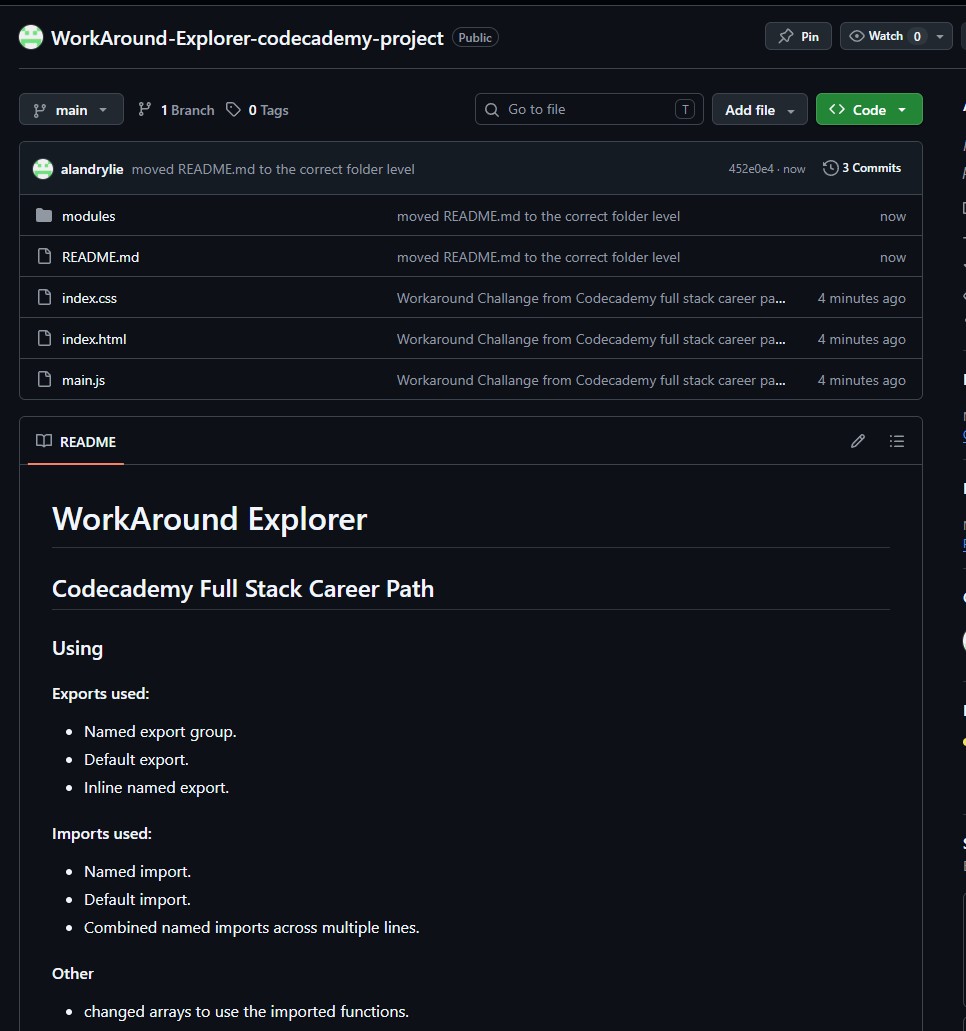
Task: Expand the Watch options dropdown arrow
Action: point(940,36)
